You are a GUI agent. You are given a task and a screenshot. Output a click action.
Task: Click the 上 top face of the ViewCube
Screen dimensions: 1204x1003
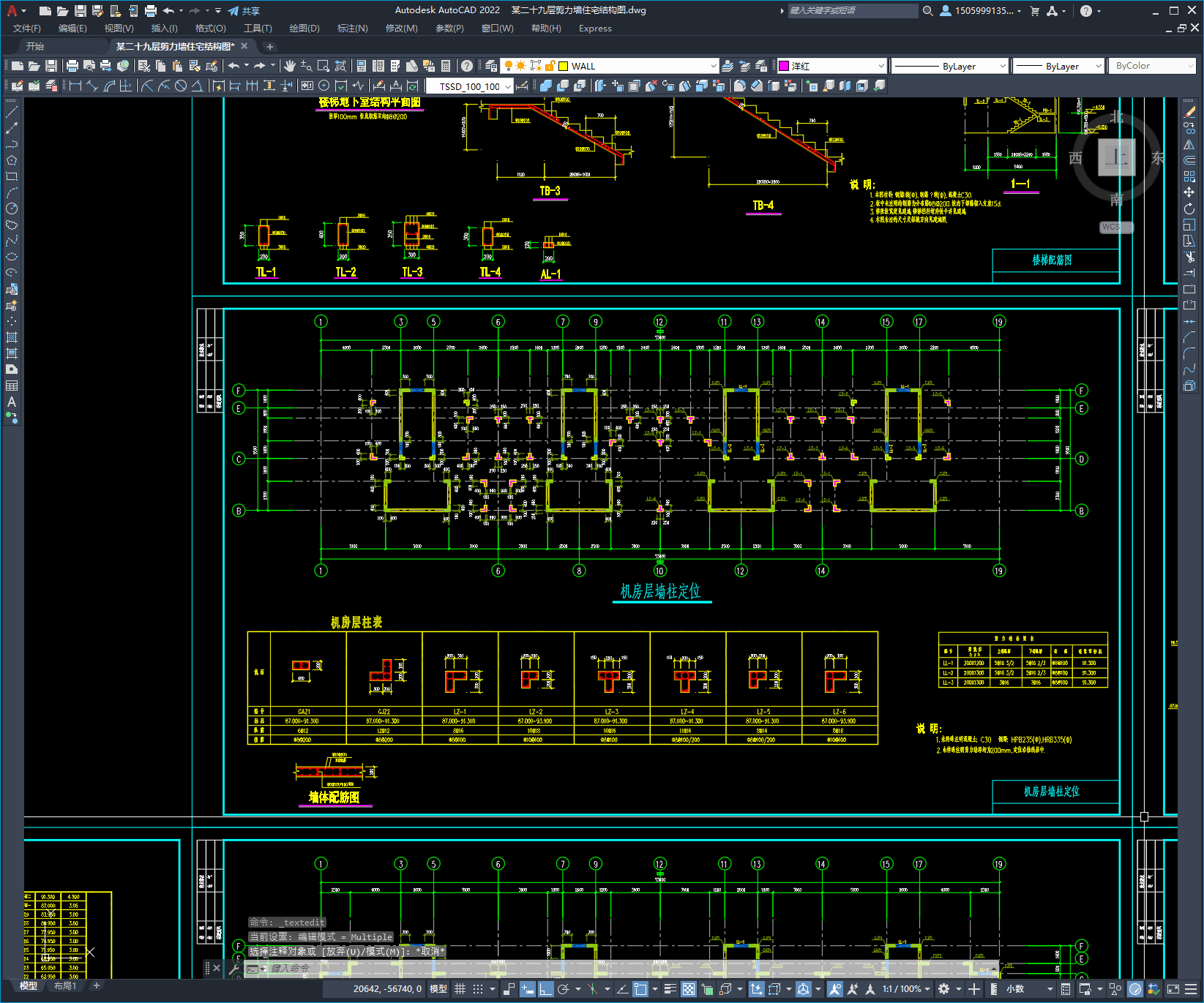[x=1116, y=157]
